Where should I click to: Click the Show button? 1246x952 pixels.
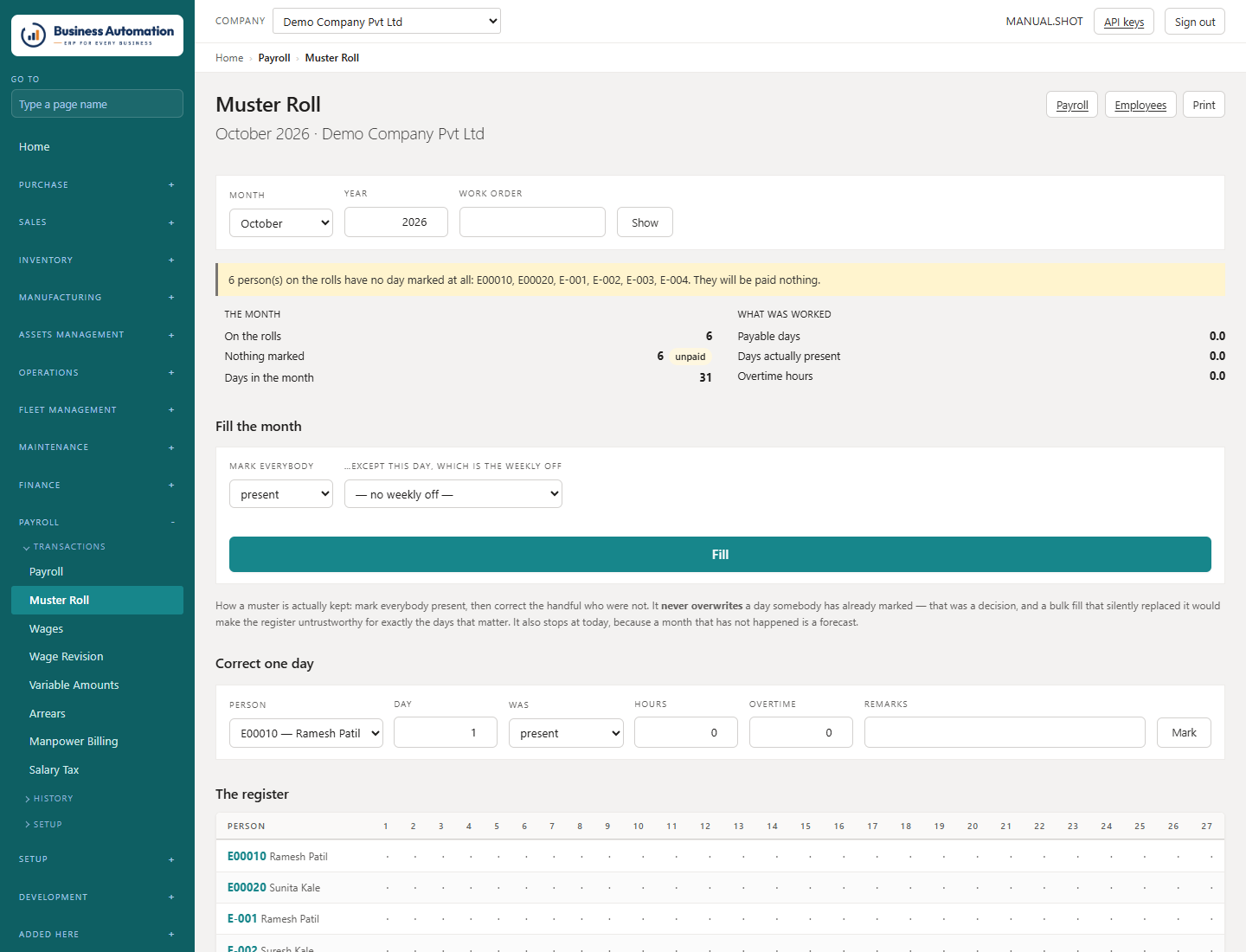645,222
